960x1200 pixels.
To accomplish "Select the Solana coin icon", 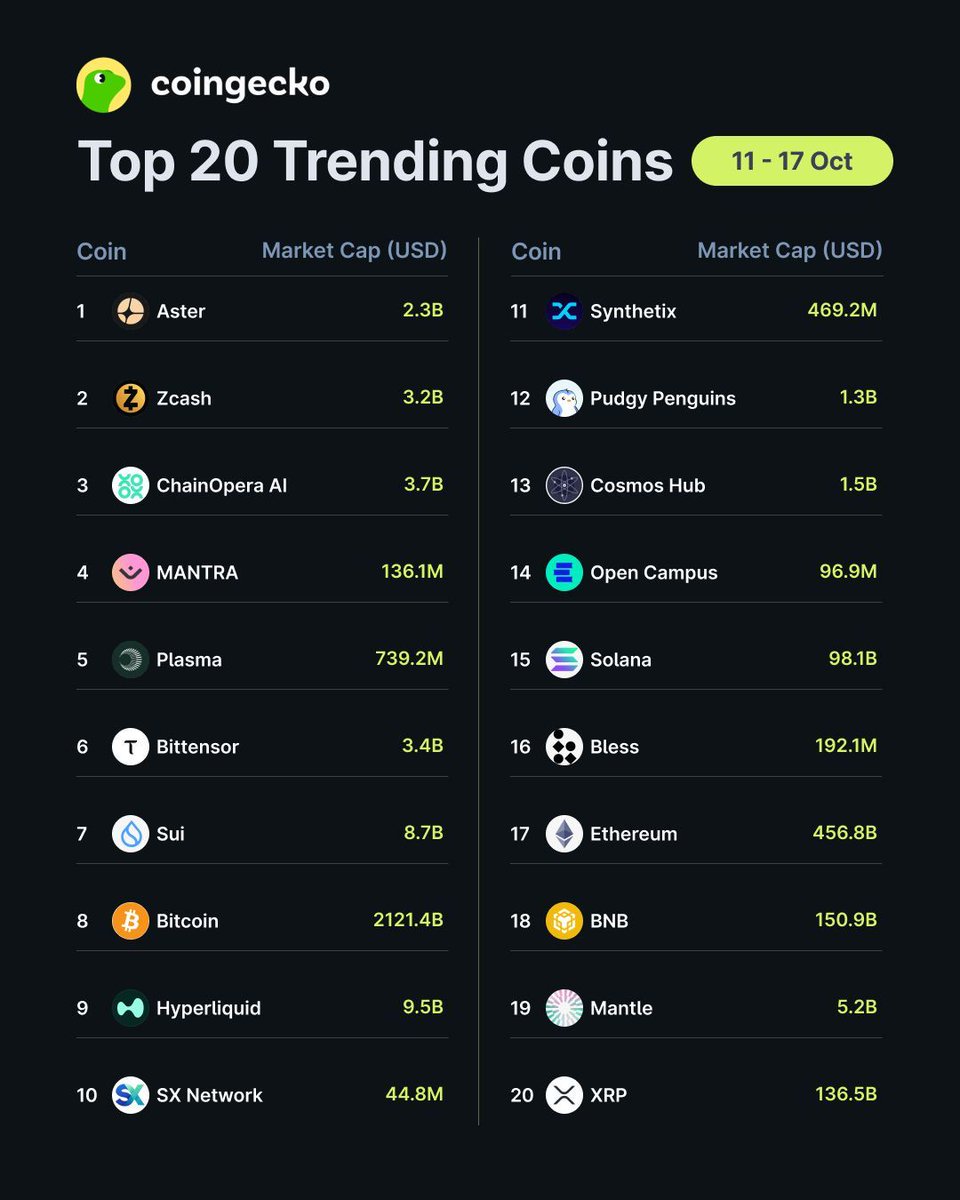I will pyautogui.click(x=564, y=660).
